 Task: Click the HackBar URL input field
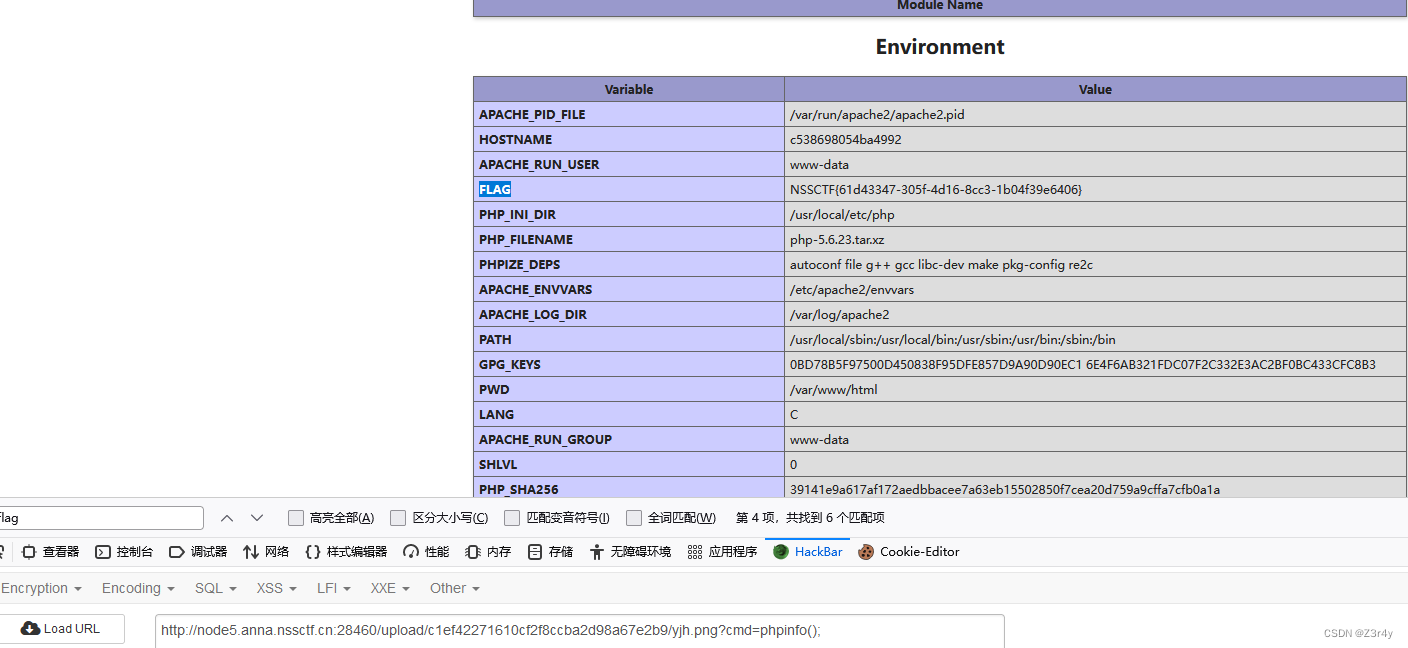click(x=580, y=631)
